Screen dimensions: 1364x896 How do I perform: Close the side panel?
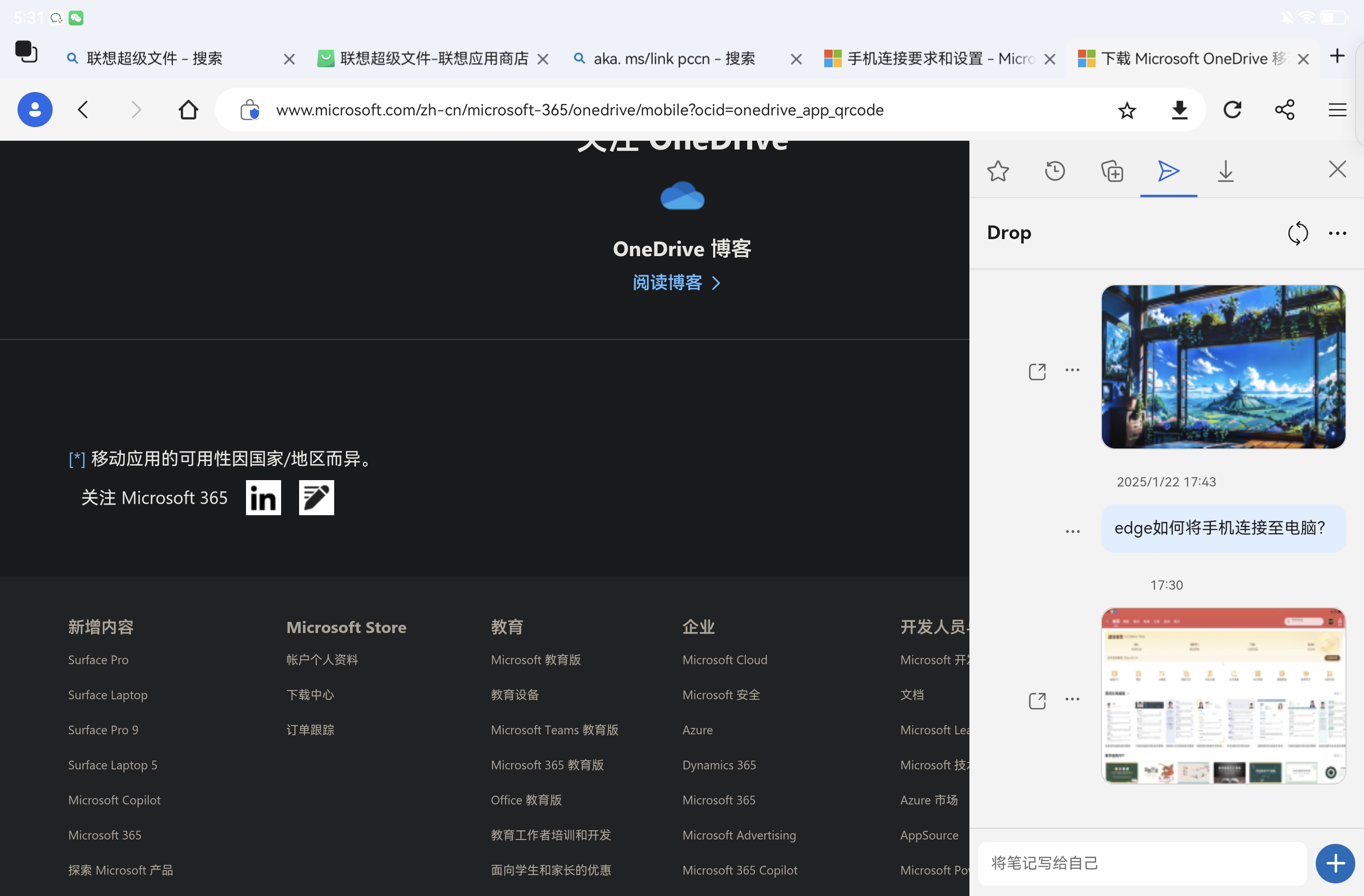point(1337,169)
